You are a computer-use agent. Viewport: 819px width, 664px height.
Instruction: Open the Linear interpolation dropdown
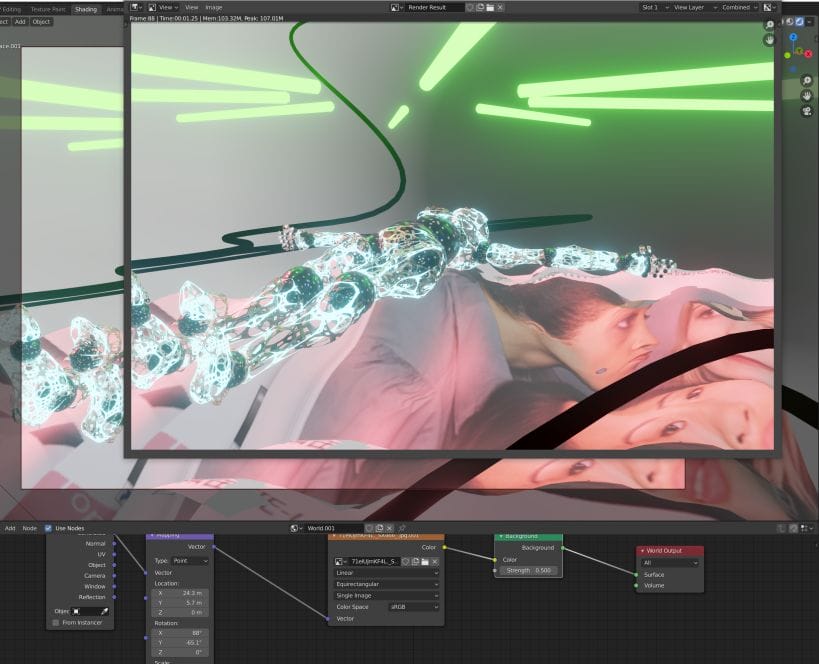386,573
